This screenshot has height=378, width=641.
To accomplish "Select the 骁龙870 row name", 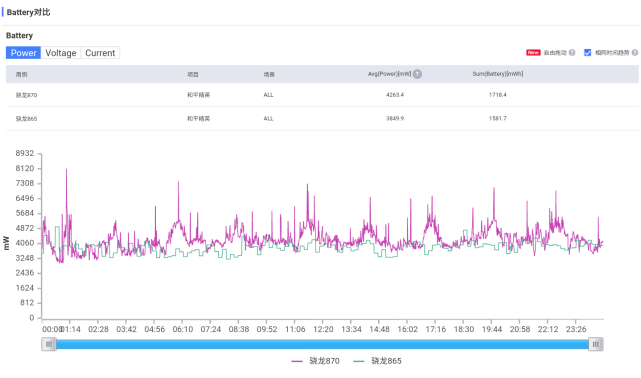I will (x=26, y=95).
